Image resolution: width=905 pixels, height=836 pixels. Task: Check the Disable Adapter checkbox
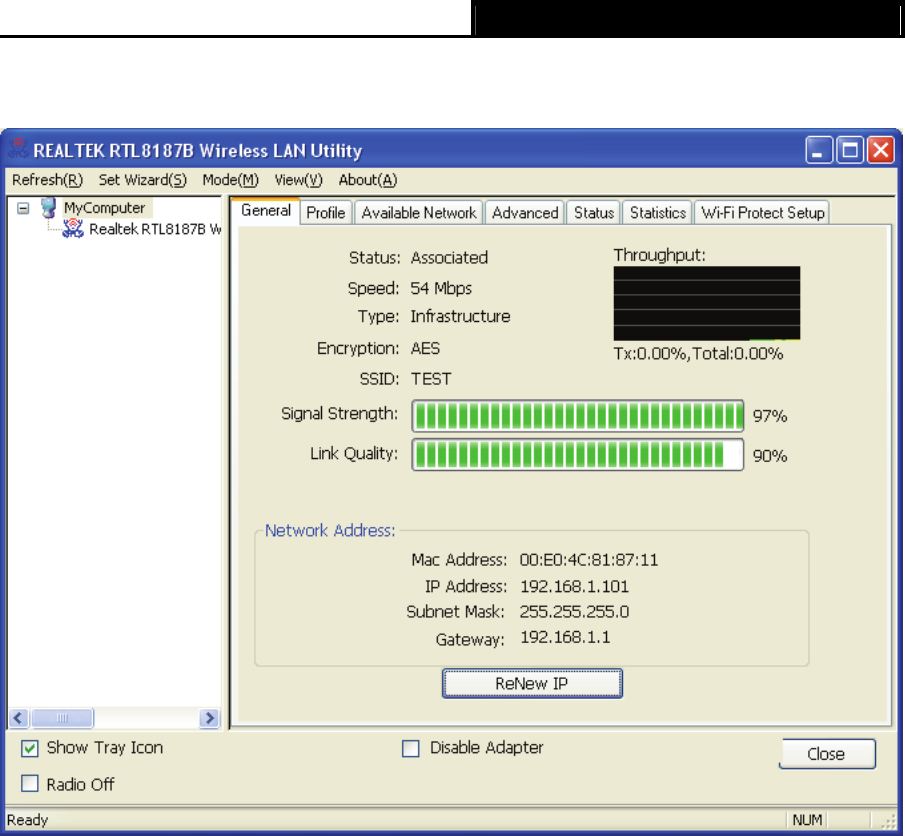coord(410,749)
